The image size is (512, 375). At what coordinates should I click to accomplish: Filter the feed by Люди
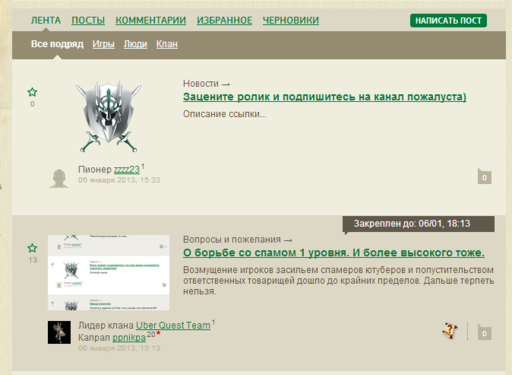point(135,44)
